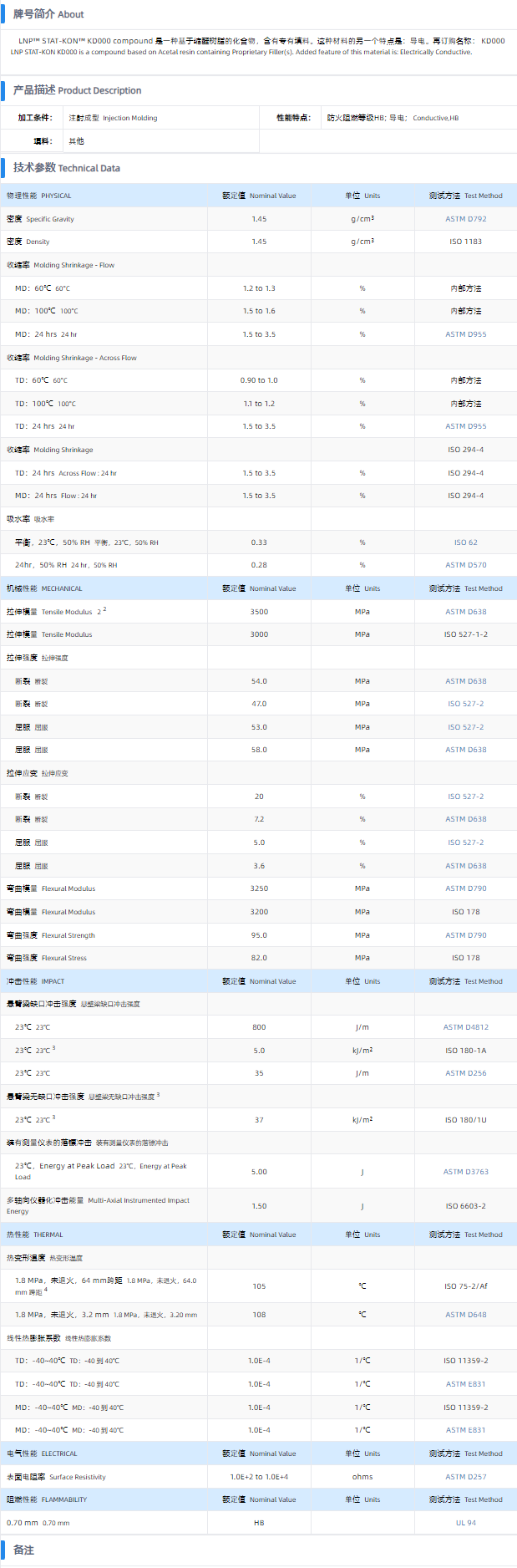This screenshot has height=1568, width=517.
Task: Click the ISO 180/1U test method
Action: click(465, 1120)
